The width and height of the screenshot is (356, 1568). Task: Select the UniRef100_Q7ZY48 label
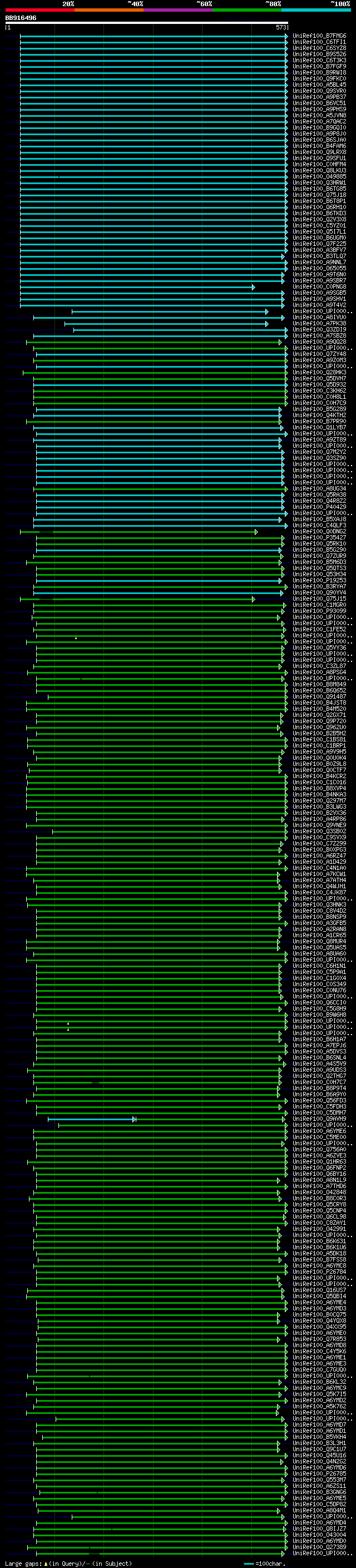pos(319,354)
